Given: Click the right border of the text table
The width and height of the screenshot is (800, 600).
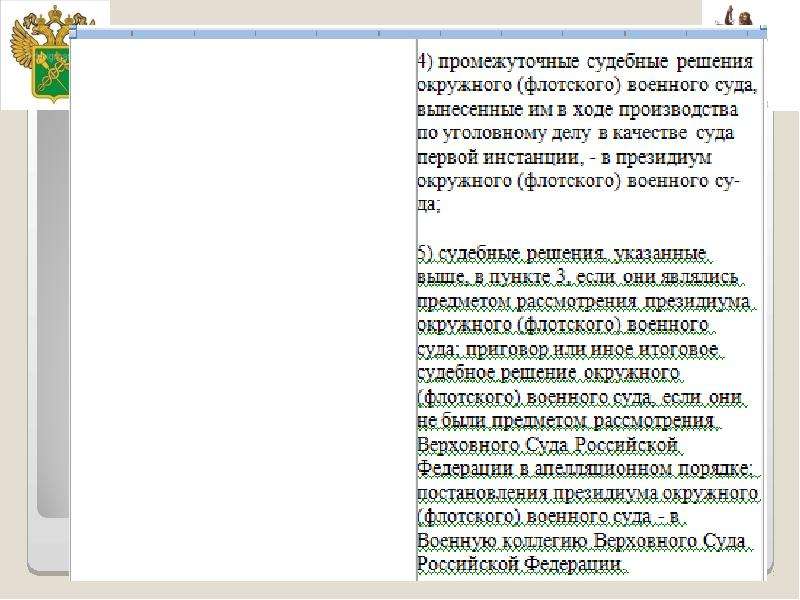Looking at the screenshot, I should 764,310.
